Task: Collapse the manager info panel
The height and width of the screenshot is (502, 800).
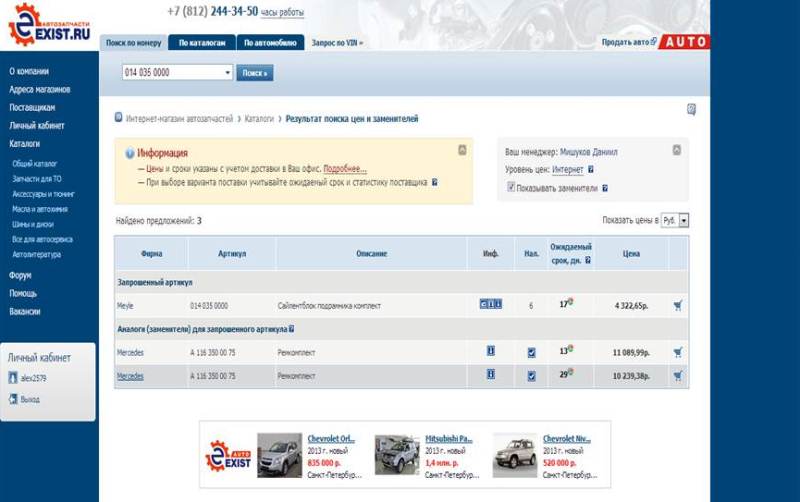Action: [x=676, y=150]
